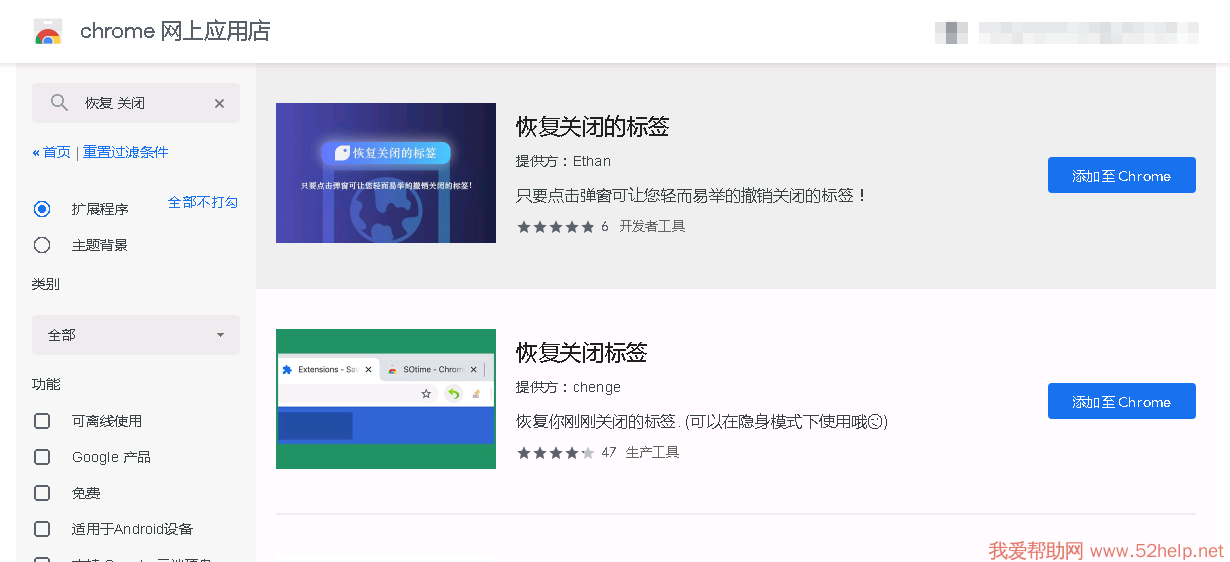Image resolution: width=1230 pixels, height=562 pixels.
Task: Open 恢复关闭的标签 extension thumbnail
Action: tap(386, 173)
